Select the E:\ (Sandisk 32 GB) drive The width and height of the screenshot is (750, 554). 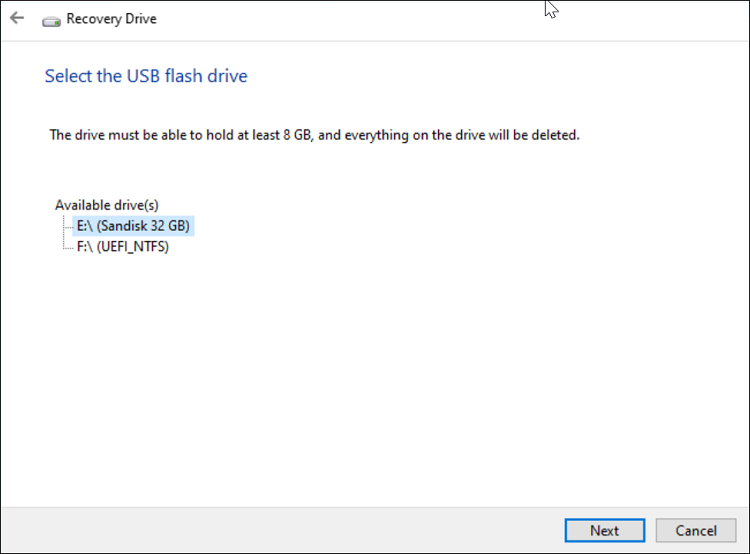(132, 226)
